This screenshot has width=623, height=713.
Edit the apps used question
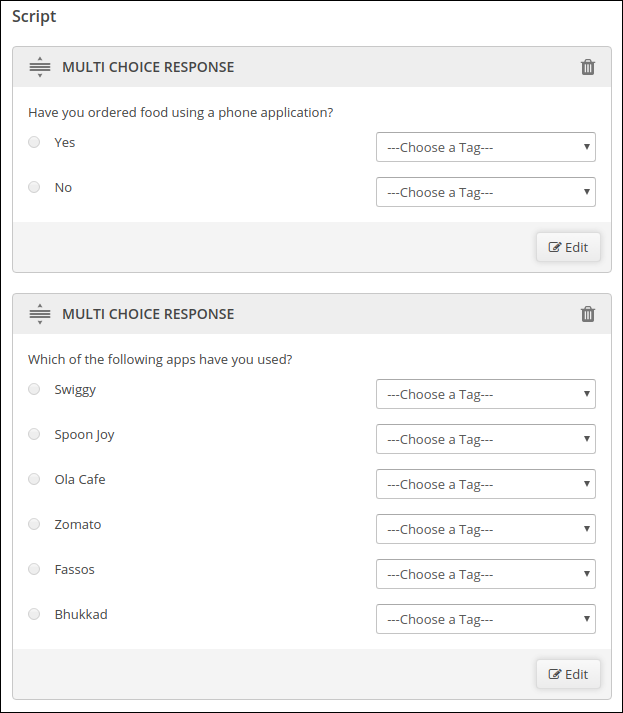(568, 674)
